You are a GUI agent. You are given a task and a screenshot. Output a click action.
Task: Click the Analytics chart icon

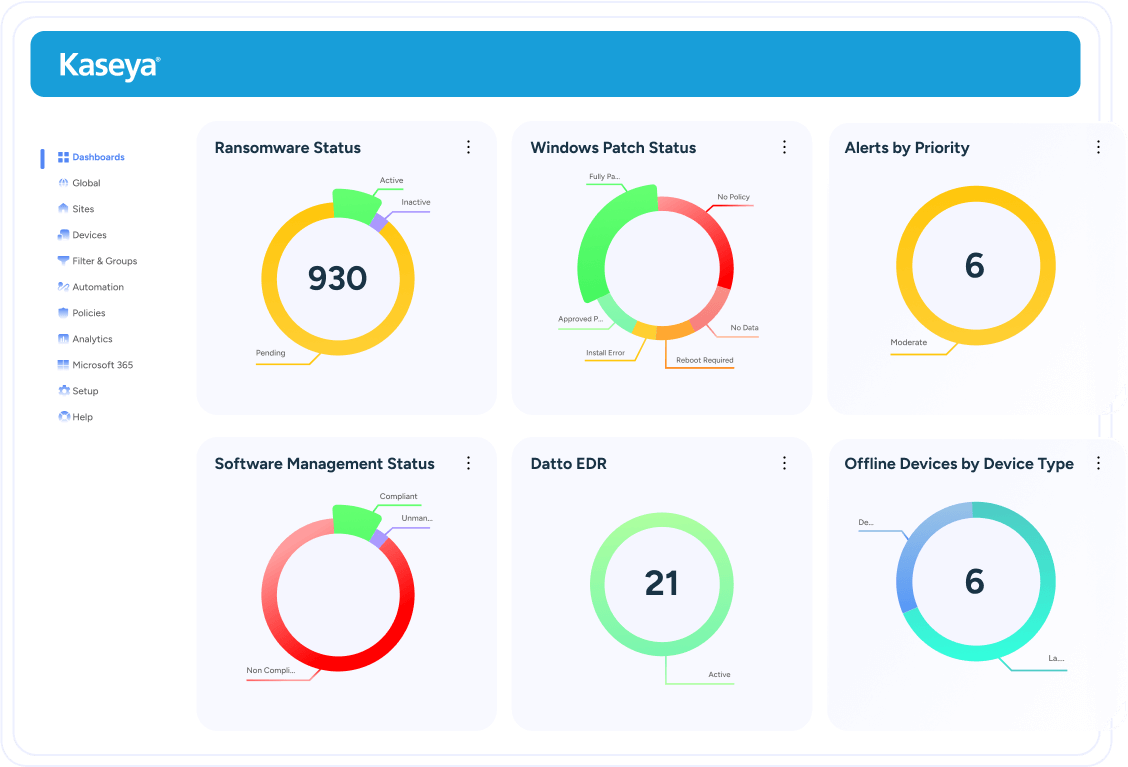63,339
